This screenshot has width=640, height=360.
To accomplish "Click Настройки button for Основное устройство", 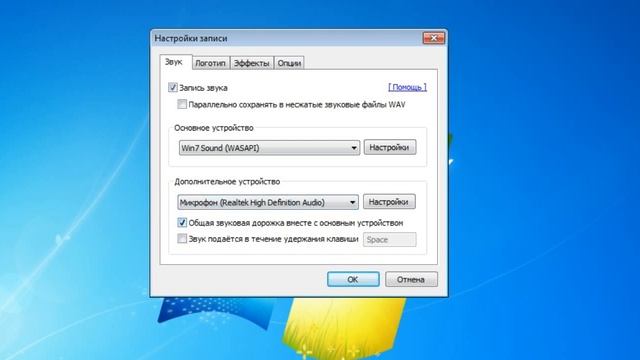I will tap(390, 147).
